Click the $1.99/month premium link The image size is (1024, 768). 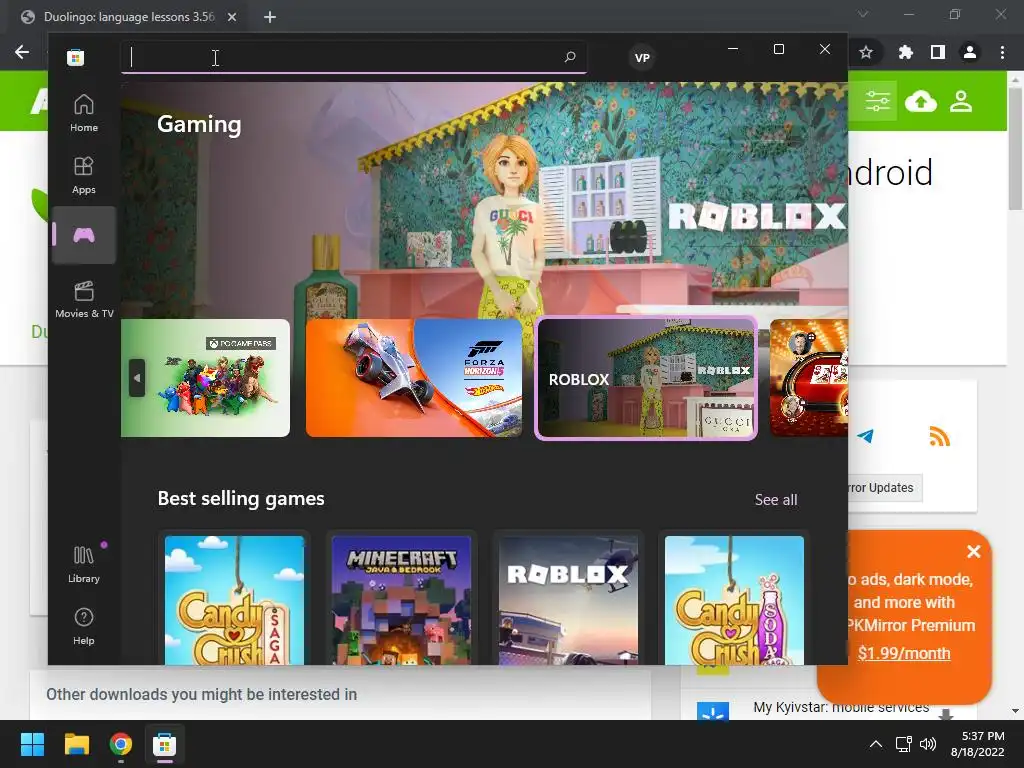click(904, 653)
